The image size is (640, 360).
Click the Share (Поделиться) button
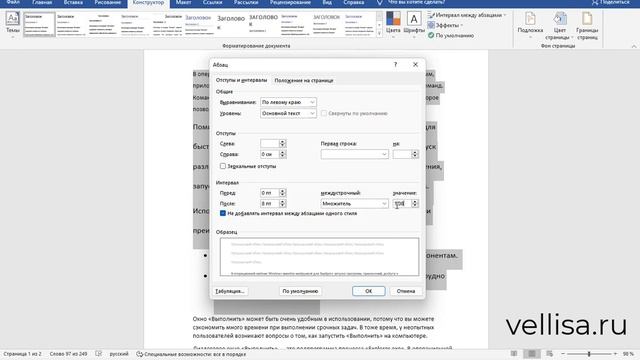611,2
